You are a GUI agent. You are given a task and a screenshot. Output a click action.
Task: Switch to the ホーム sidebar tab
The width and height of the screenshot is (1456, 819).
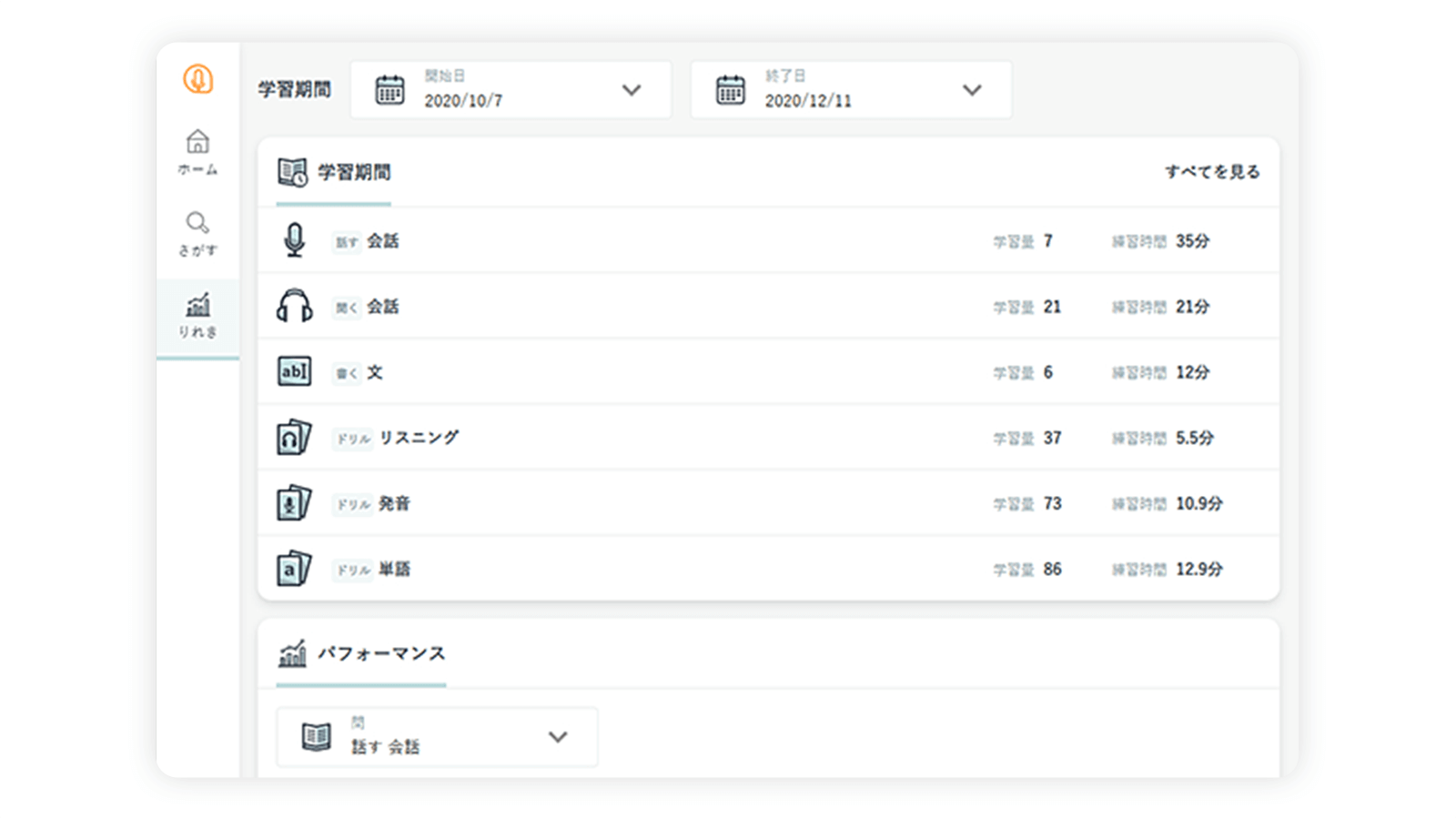[197, 152]
